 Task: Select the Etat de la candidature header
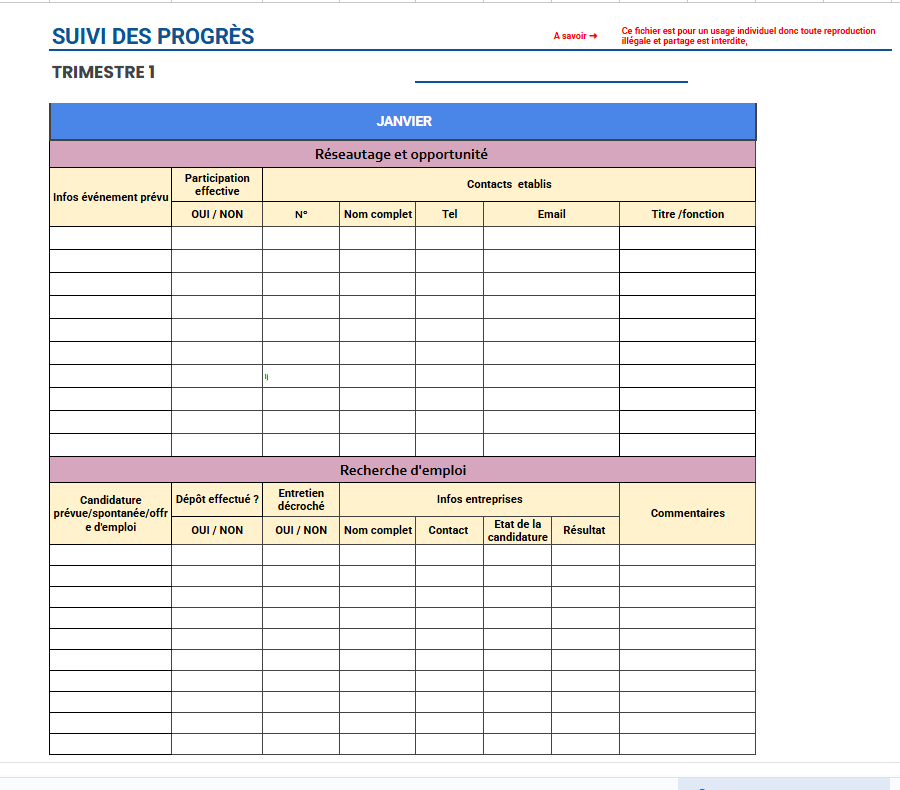pos(518,530)
